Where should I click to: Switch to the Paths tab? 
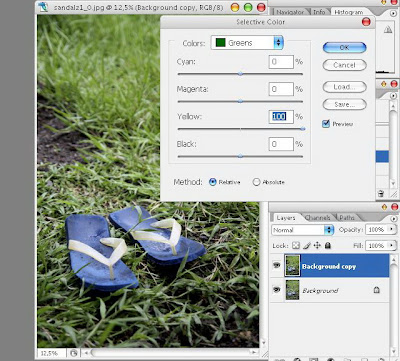point(347,218)
